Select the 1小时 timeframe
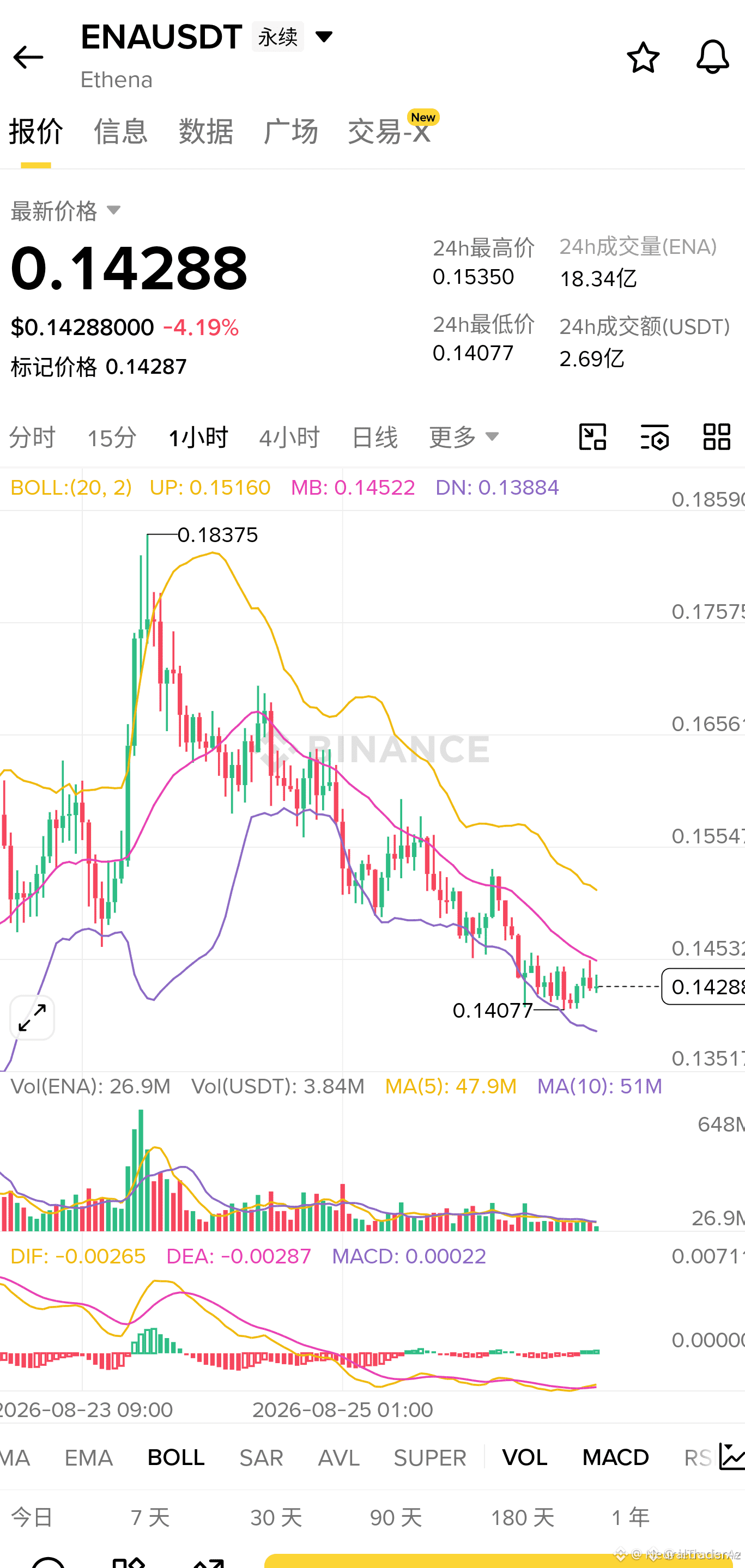The image size is (745, 1568). (x=198, y=437)
